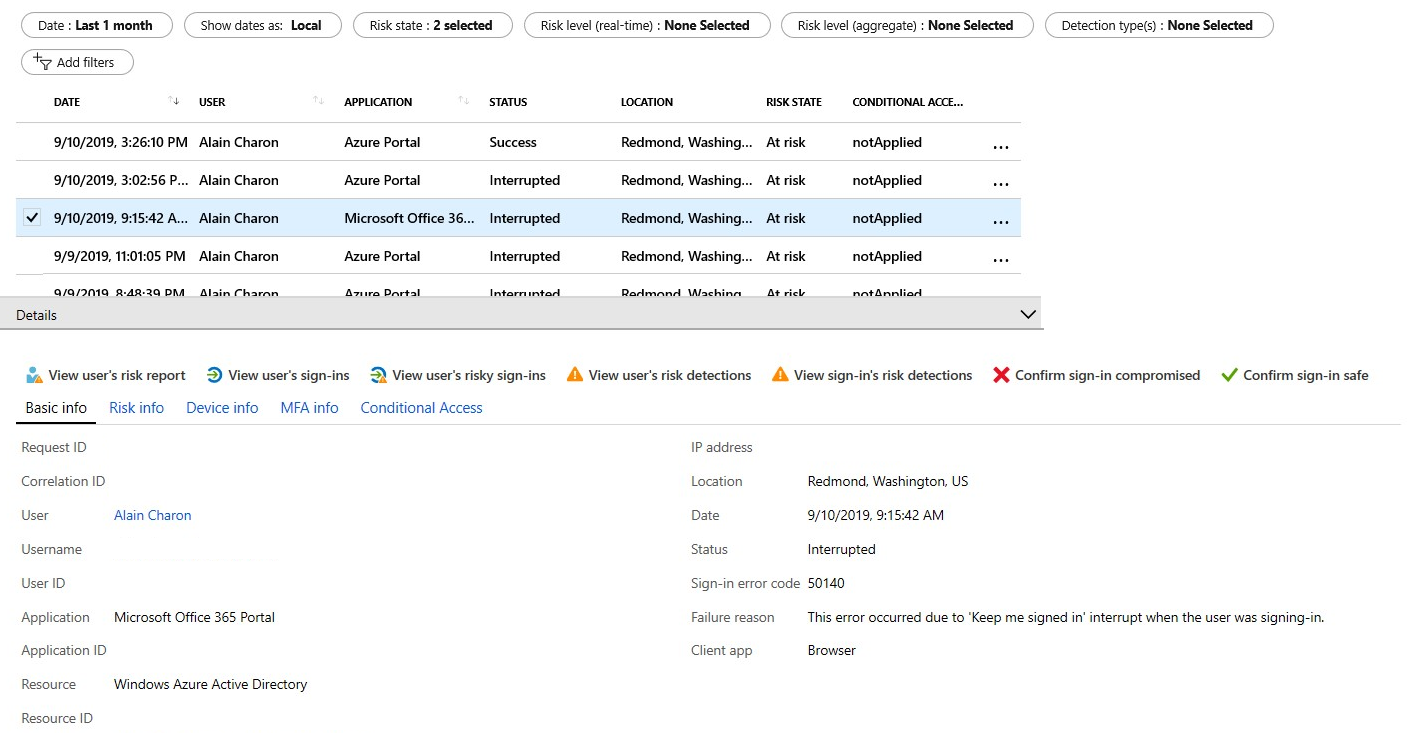Click the Failure reason text about Keep me signed in
Image resolution: width=1407 pixels, height=733 pixels.
pyautogui.click(x=1066, y=617)
